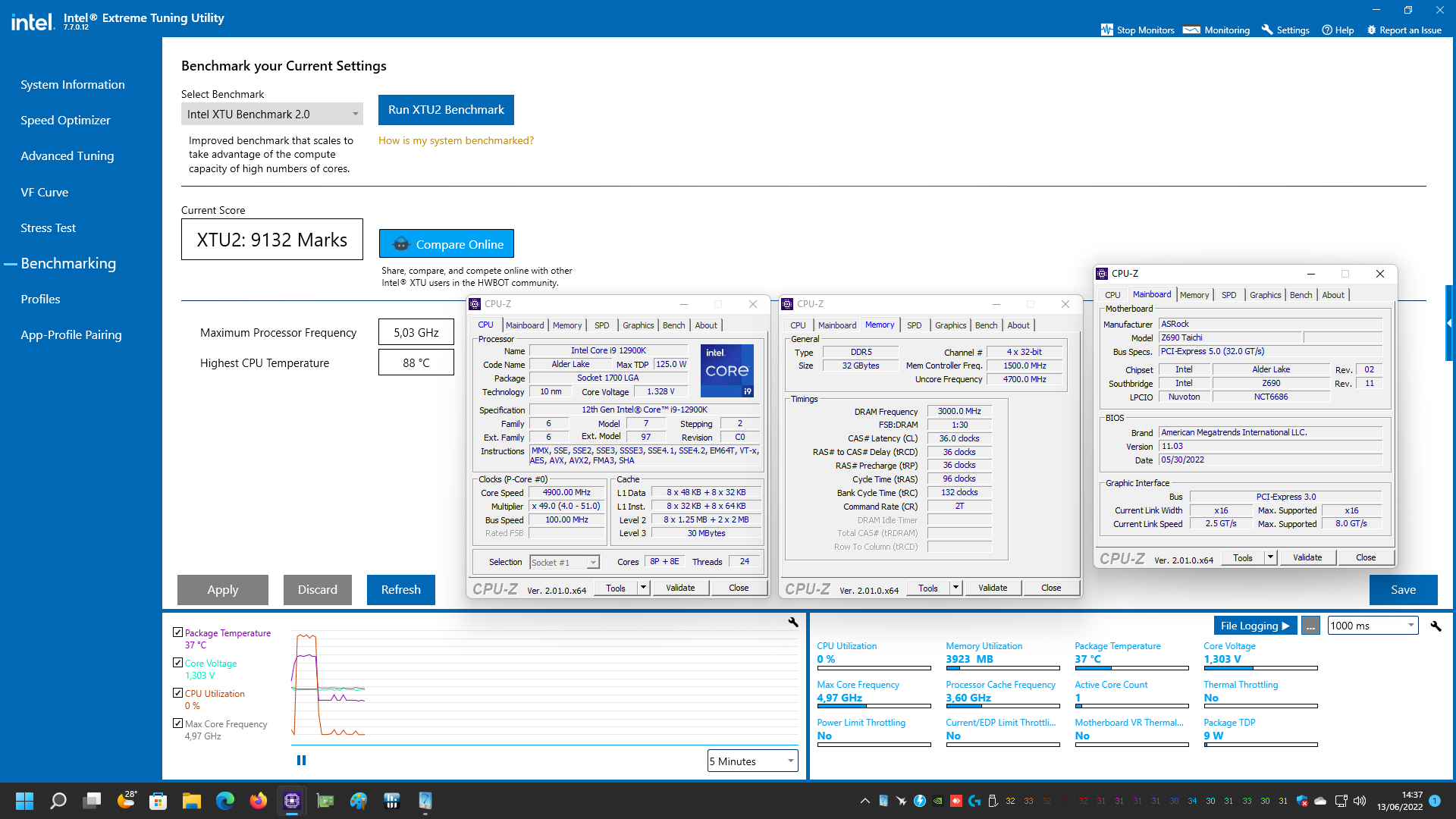Open the 1000 ms polling interval dropdown
The height and width of the screenshot is (819, 1456).
(x=1373, y=626)
